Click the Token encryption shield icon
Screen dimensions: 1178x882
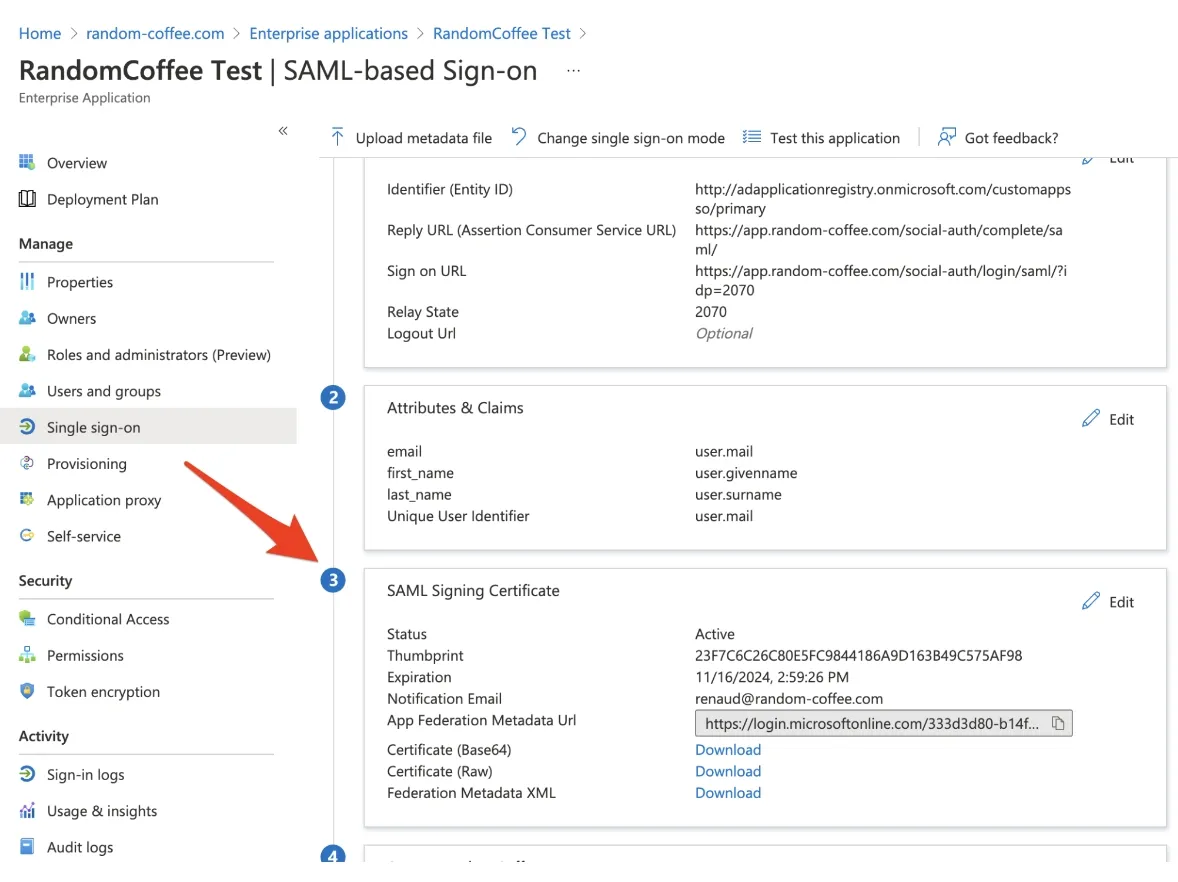tap(27, 691)
